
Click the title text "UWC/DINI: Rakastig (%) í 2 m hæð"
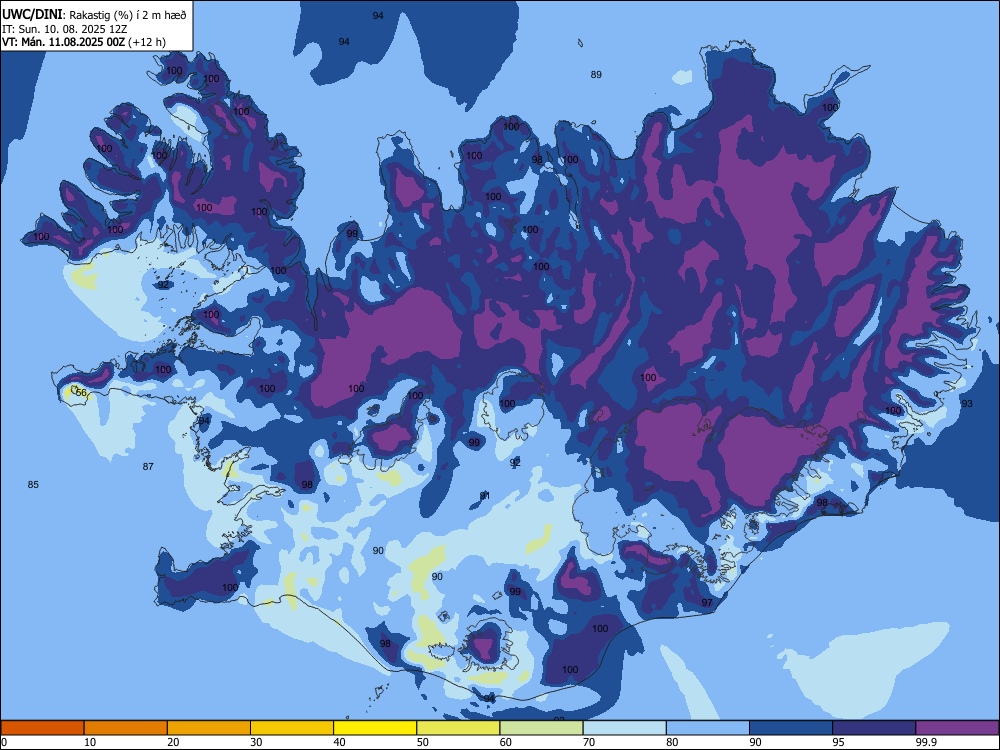(x=94, y=15)
